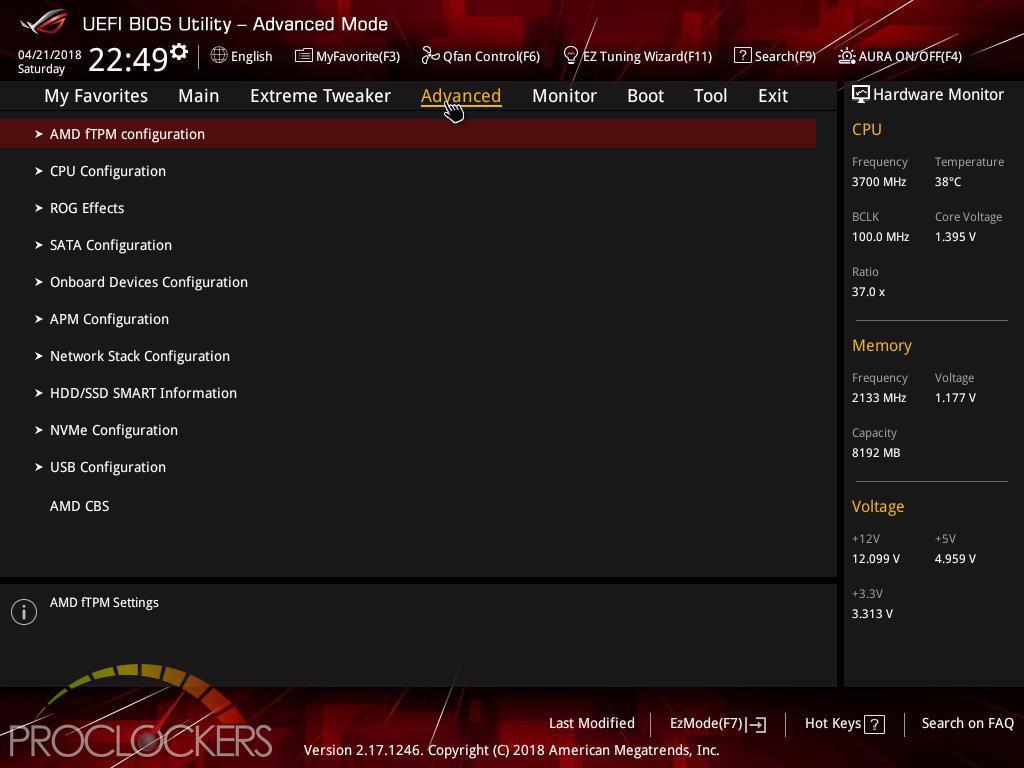Click the EzMode exit arrow icon

[x=756, y=724]
